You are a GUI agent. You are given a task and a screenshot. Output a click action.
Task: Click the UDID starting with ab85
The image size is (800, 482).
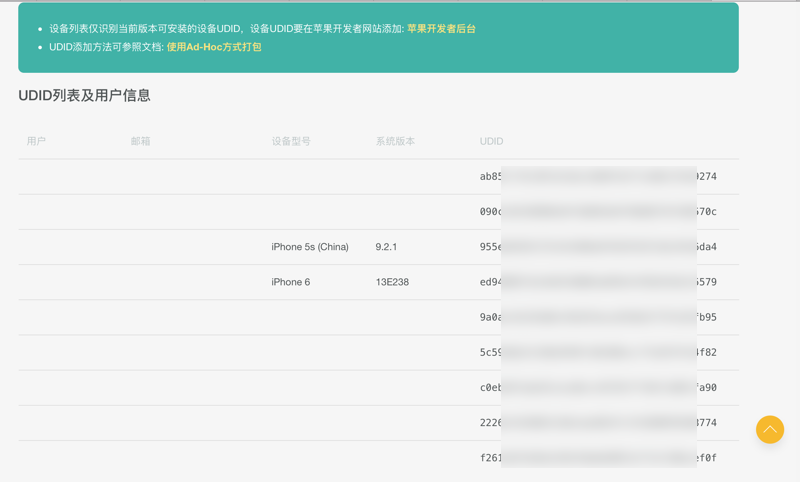tap(598, 176)
